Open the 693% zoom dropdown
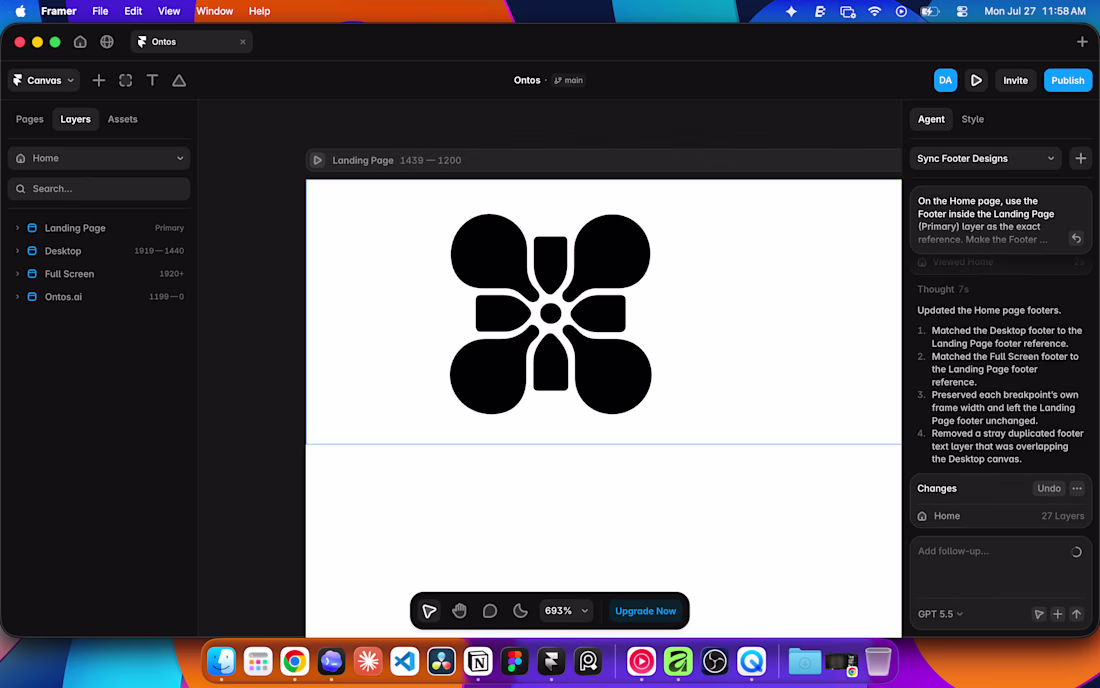The width and height of the screenshot is (1100, 688). pyautogui.click(x=566, y=611)
